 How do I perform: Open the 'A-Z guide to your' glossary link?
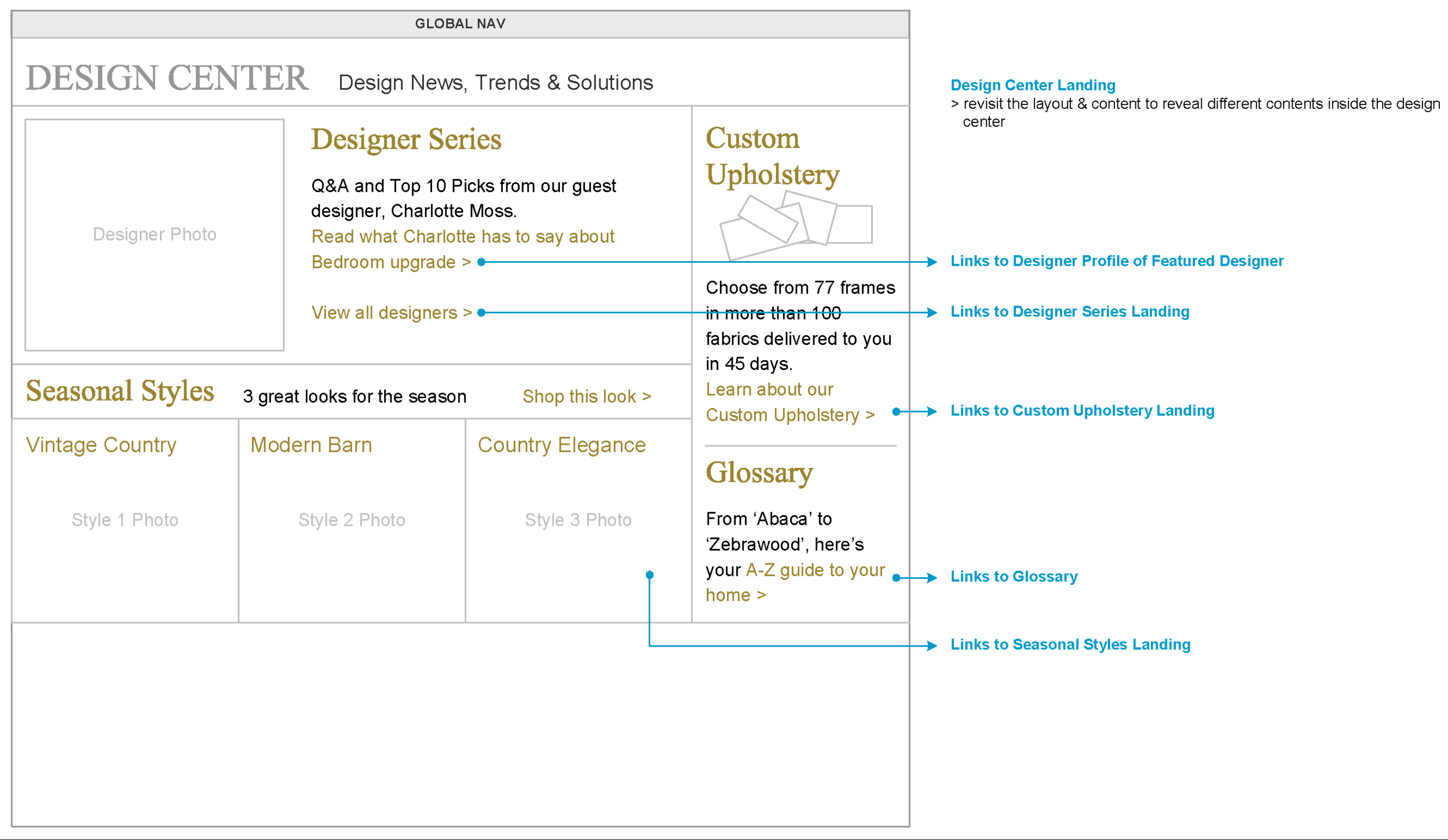814,570
